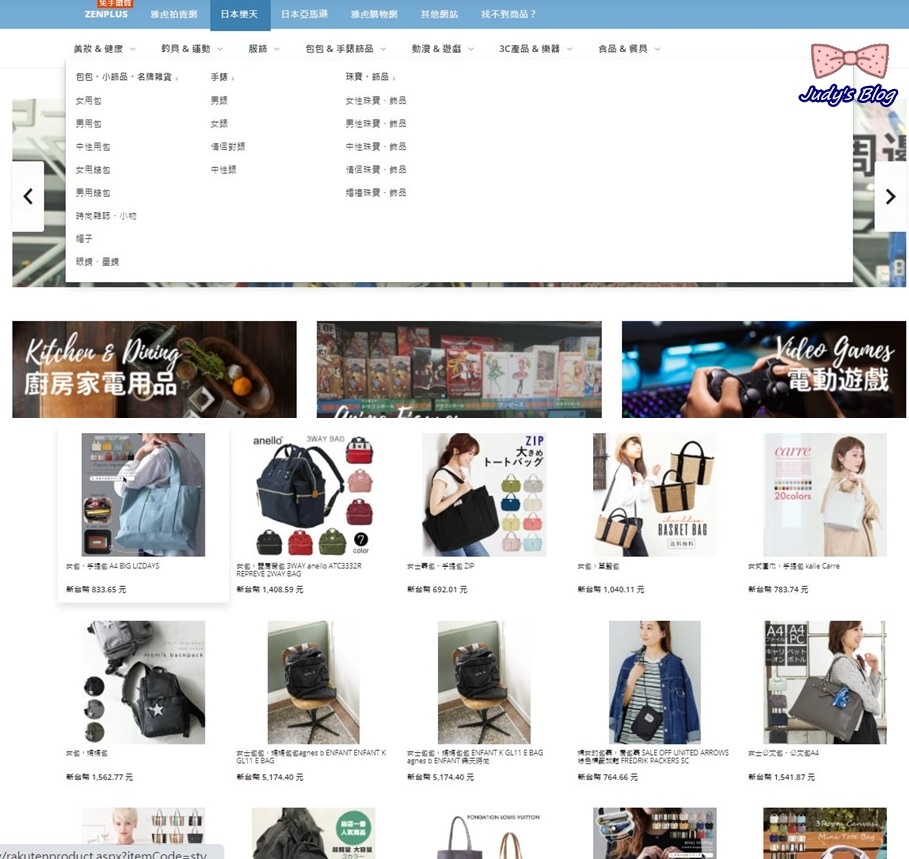The height and width of the screenshot is (859, 909).
Task: View the ZIP tote bag product image
Action: (484, 494)
